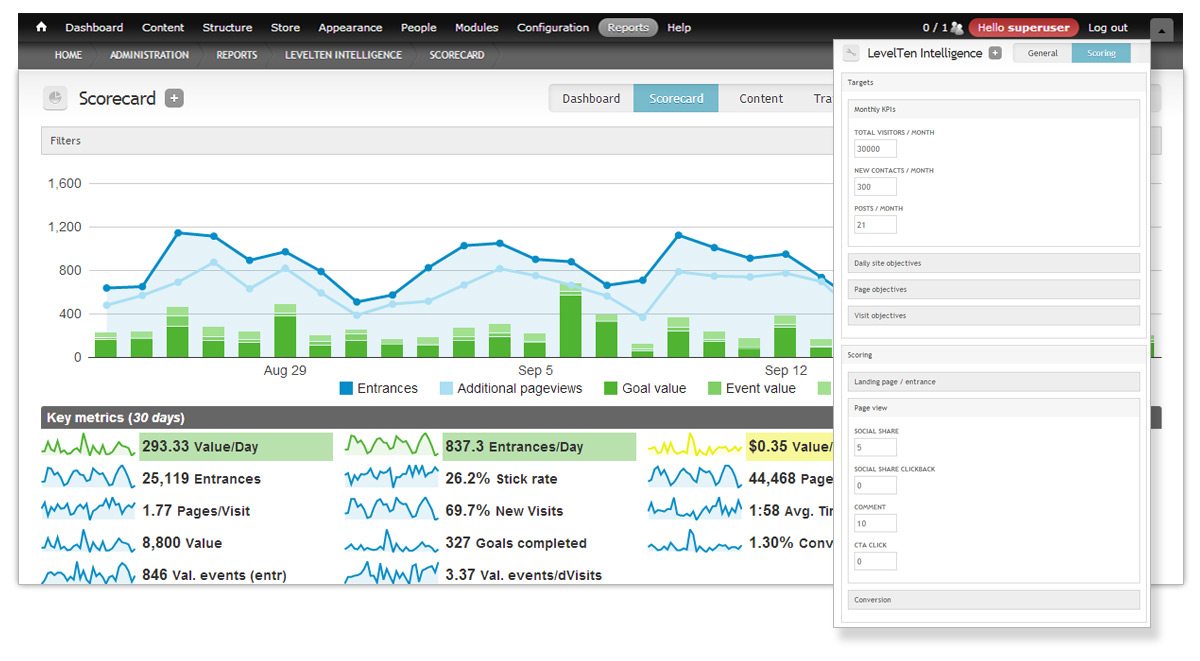Open the Store menu item

(x=285, y=28)
